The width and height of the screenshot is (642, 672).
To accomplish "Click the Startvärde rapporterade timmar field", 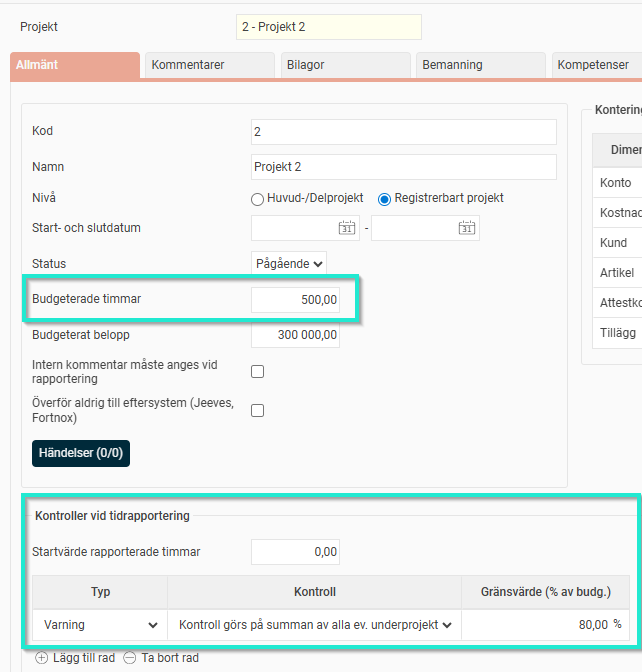I will click(x=295, y=551).
